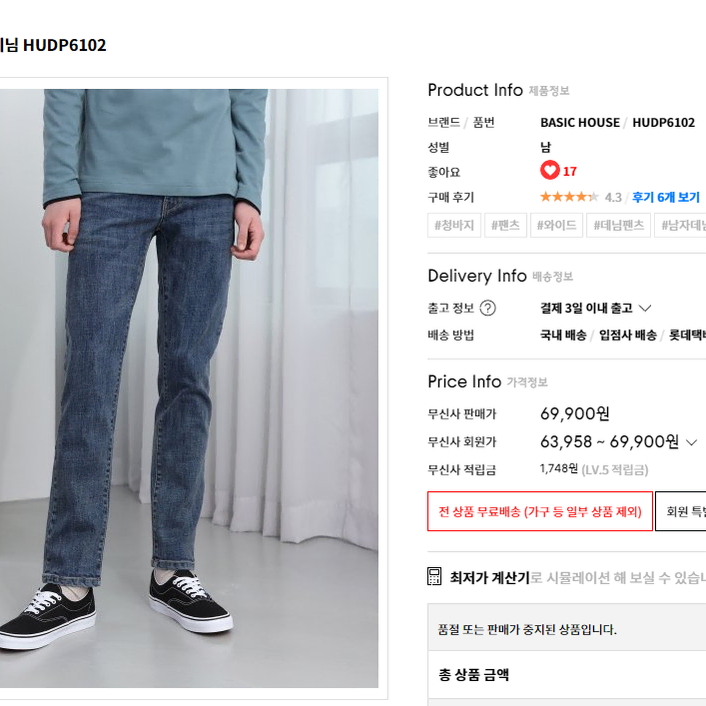The image size is (706, 706).
Task: Select the #와이드 hashtag
Action: click(x=557, y=225)
